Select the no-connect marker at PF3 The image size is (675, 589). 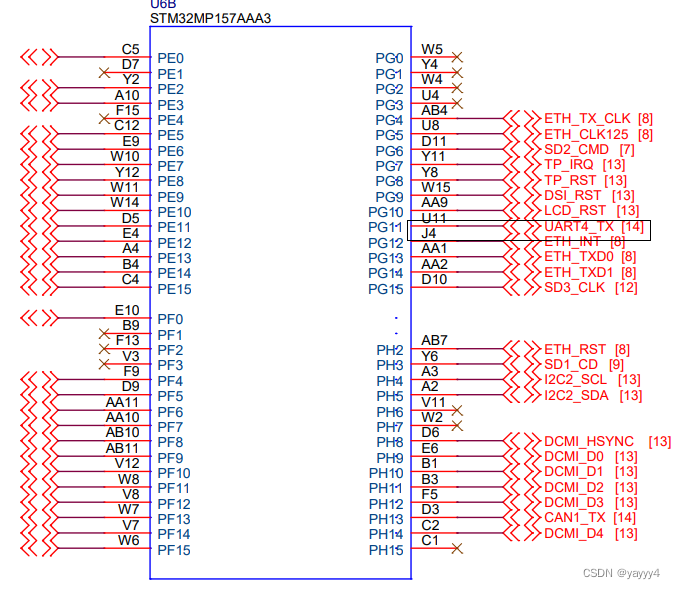(104, 364)
